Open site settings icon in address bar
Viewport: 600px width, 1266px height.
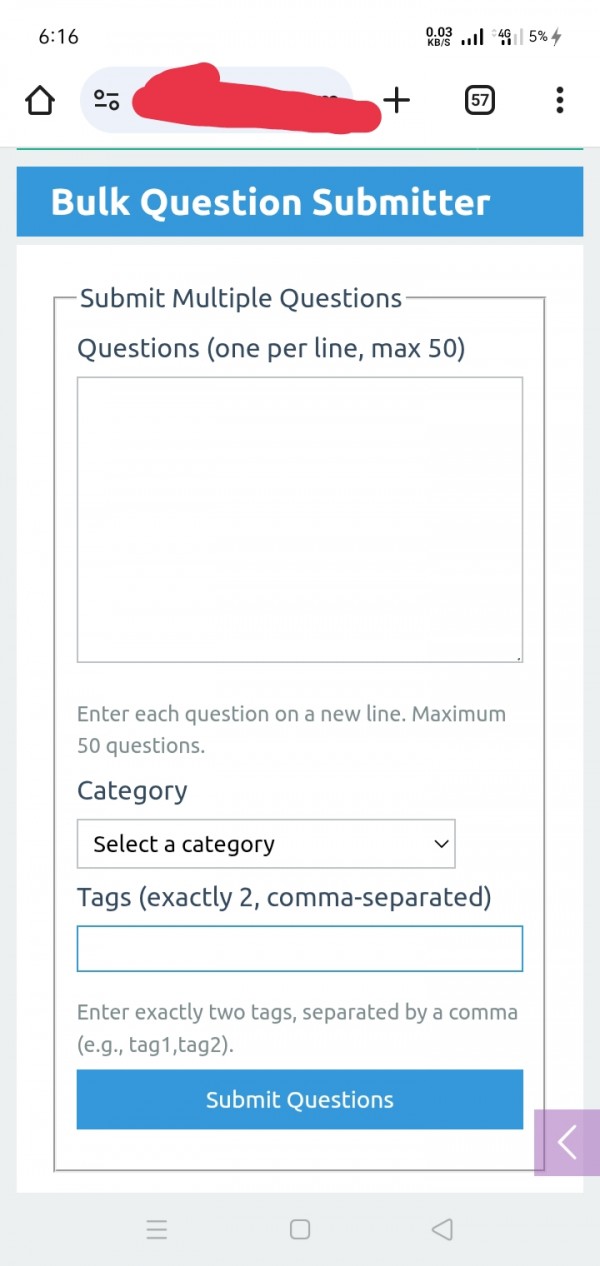tap(107, 100)
